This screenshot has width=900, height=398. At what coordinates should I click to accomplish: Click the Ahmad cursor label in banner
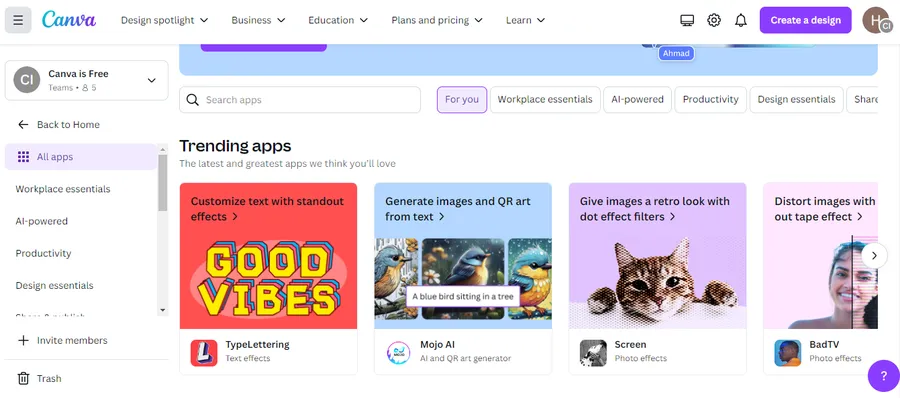676,53
